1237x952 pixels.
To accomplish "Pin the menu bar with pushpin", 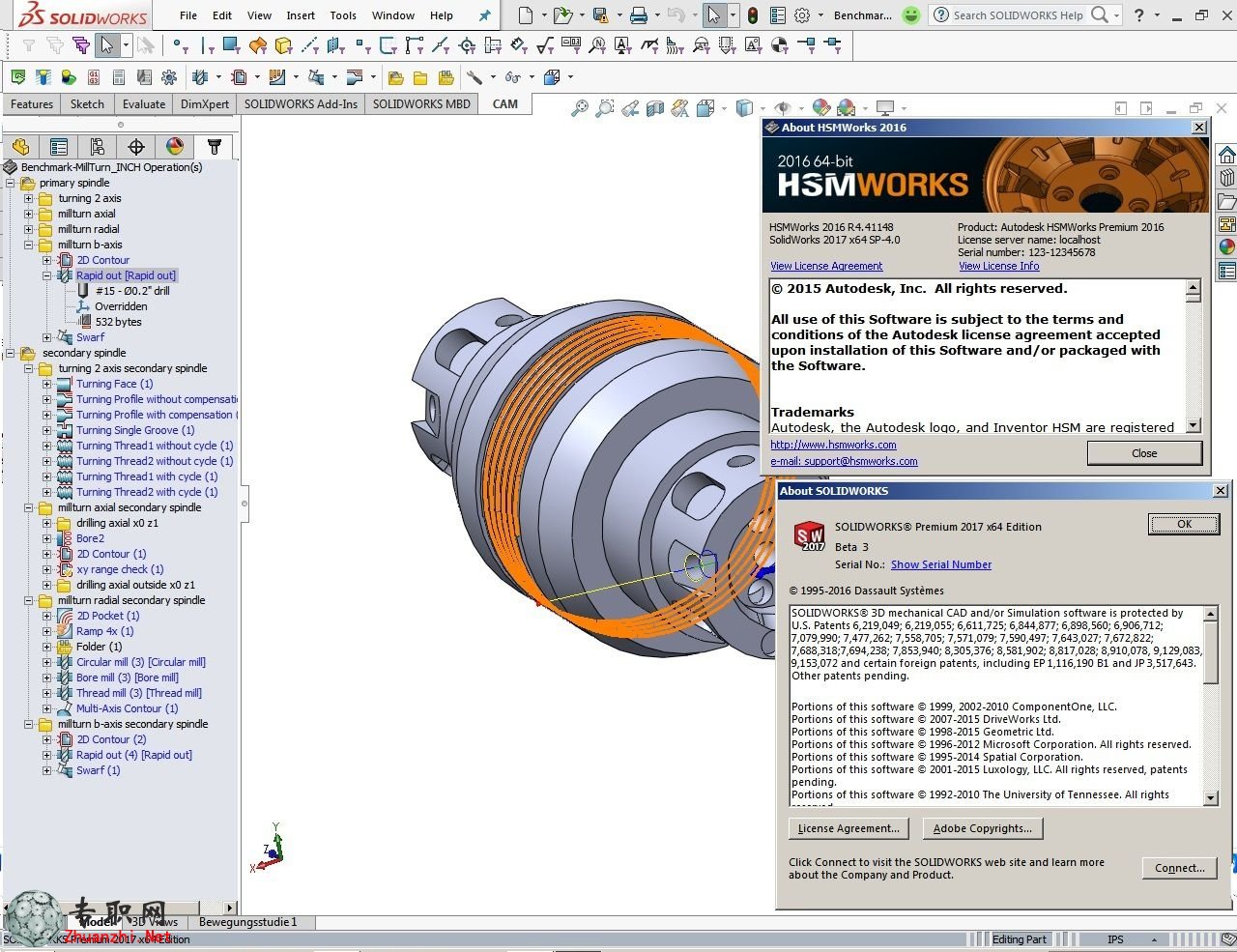I will coord(485,15).
